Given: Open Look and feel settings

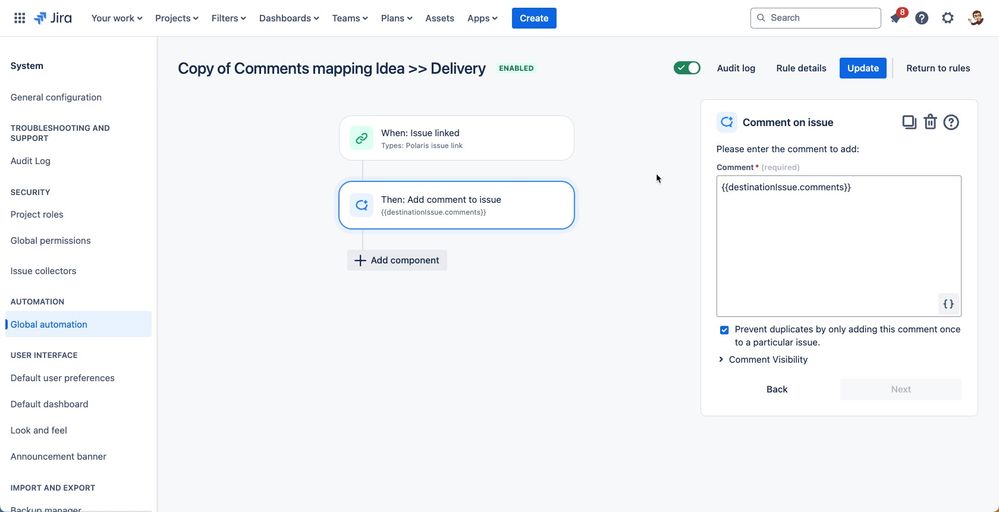Looking at the screenshot, I should 39,430.
